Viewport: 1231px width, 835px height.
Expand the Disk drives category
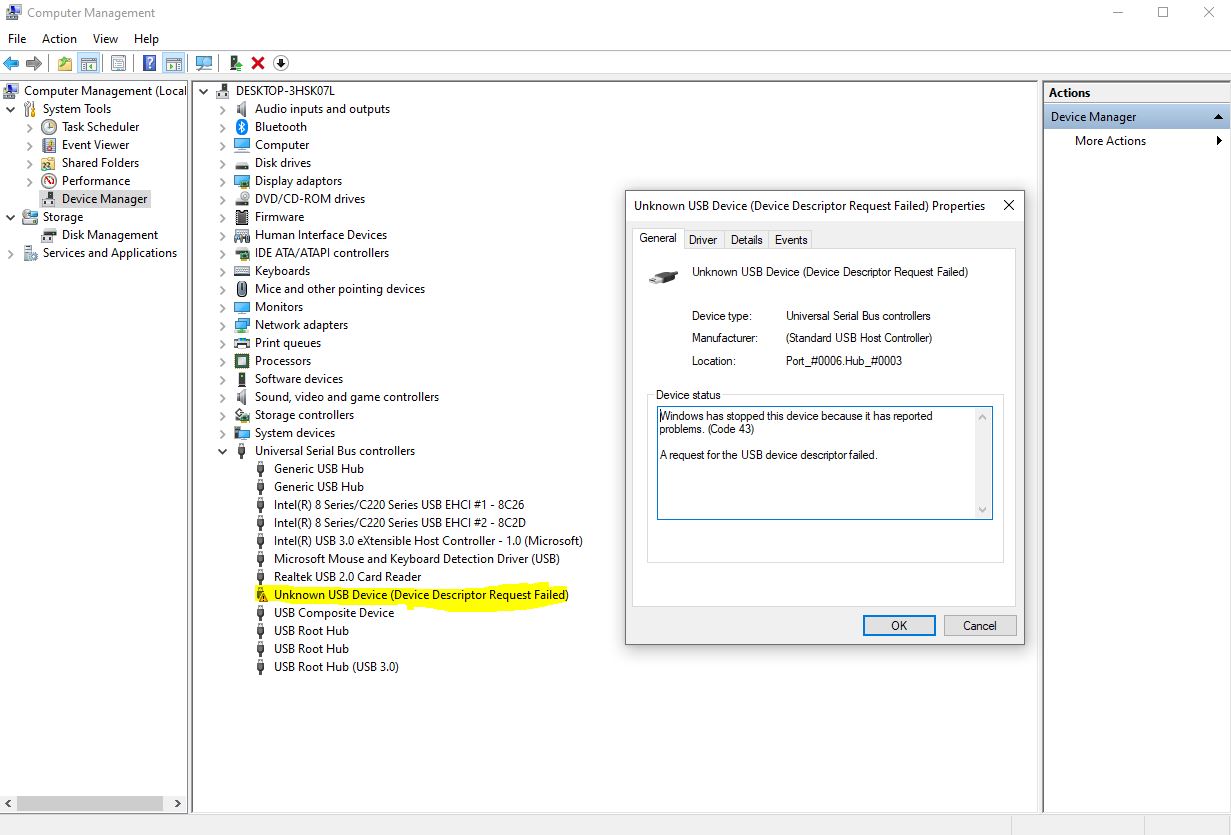222,163
